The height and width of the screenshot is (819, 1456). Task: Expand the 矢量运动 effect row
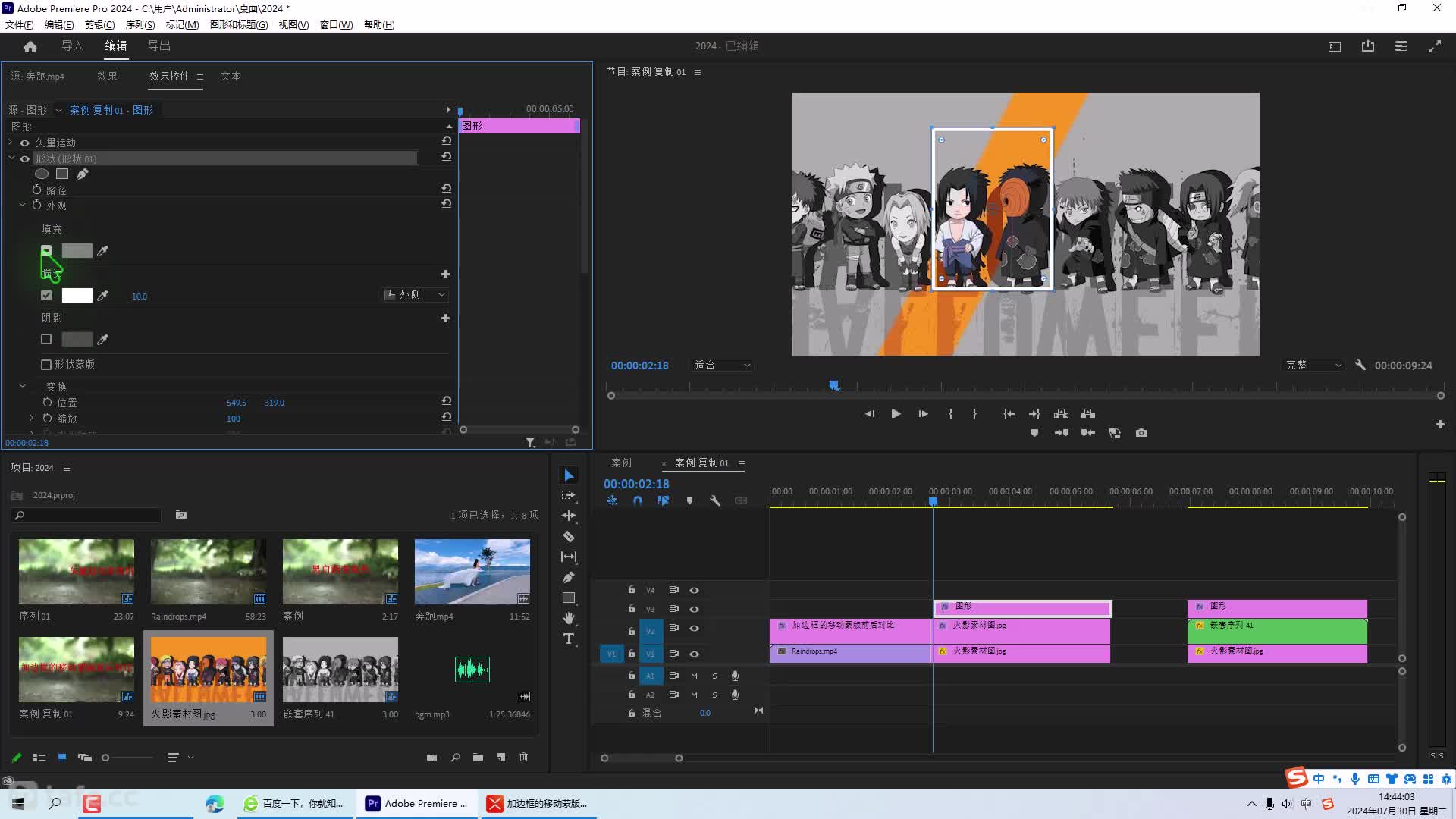click(x=11, y=142)
